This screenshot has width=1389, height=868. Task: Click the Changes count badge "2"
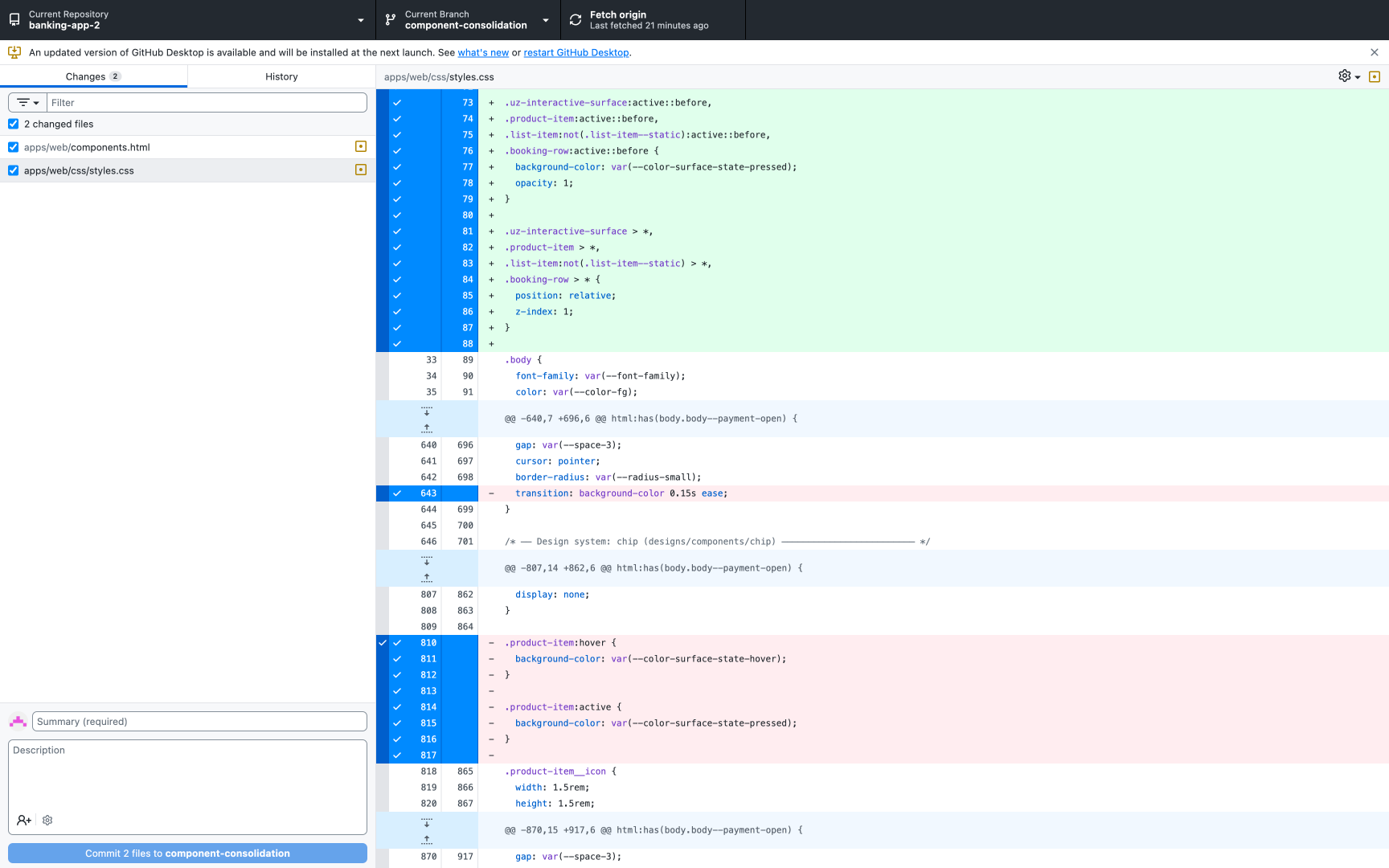(115, 76)
